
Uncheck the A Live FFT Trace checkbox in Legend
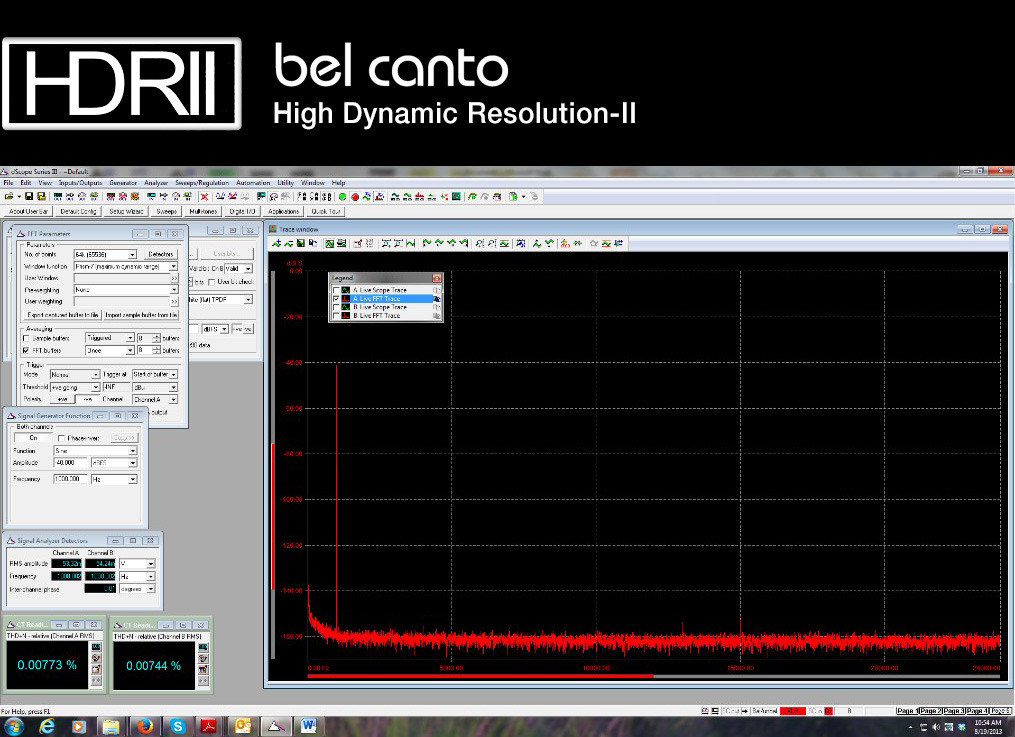point(336,299)
